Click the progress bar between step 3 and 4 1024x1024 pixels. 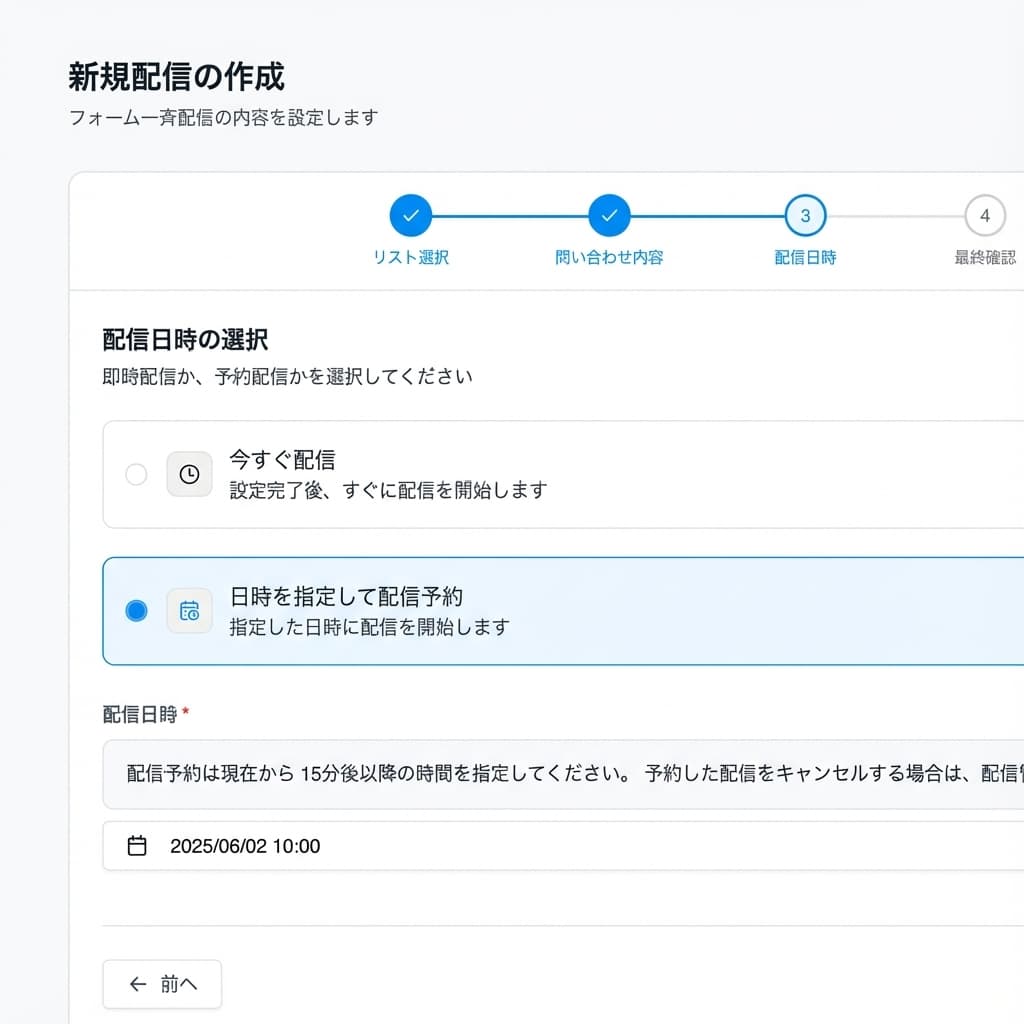[x=895, y=215]
